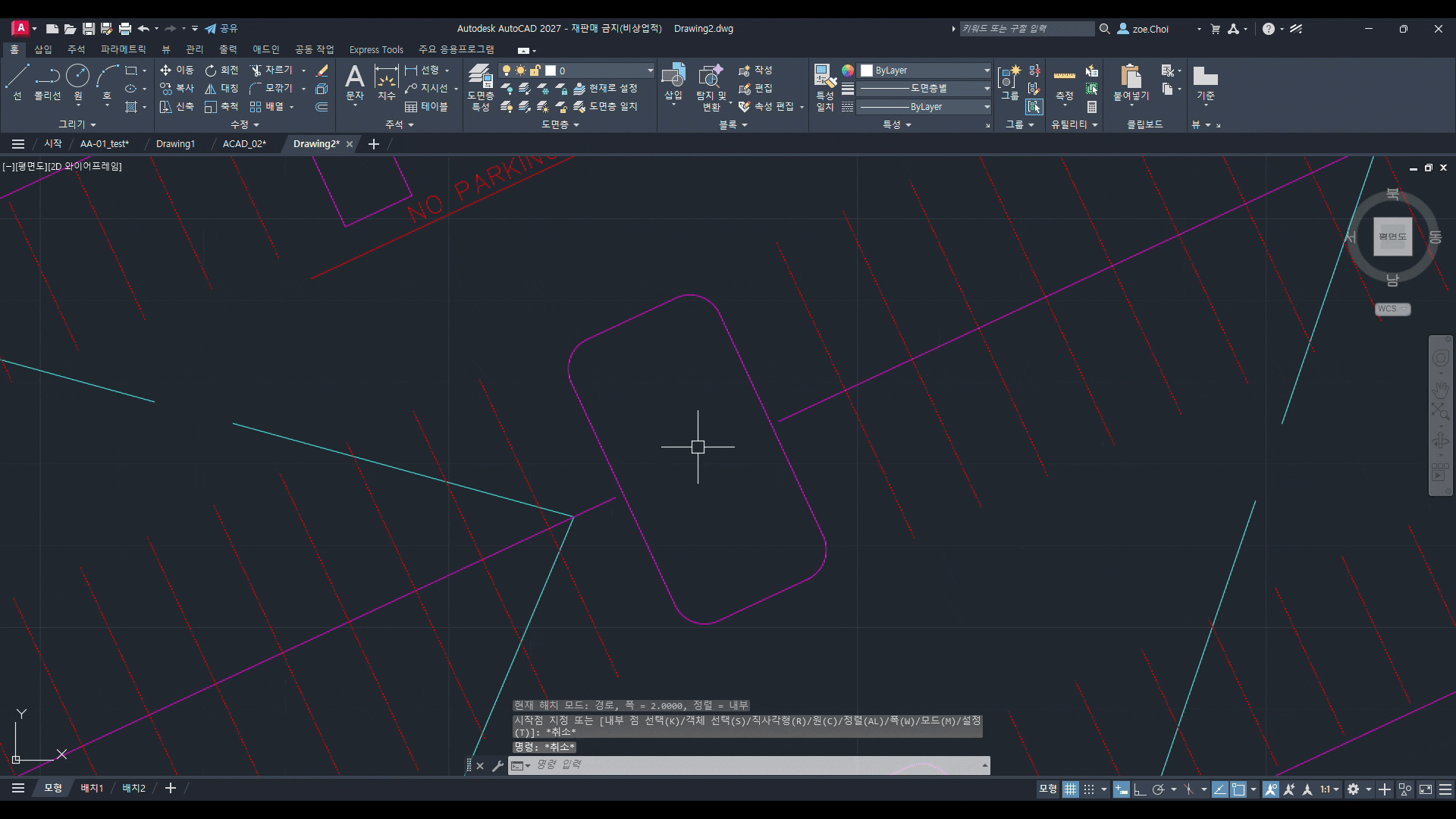Select the Line (선) draw tool
This screenshot has width=1456, height=819.
point(17,82)
